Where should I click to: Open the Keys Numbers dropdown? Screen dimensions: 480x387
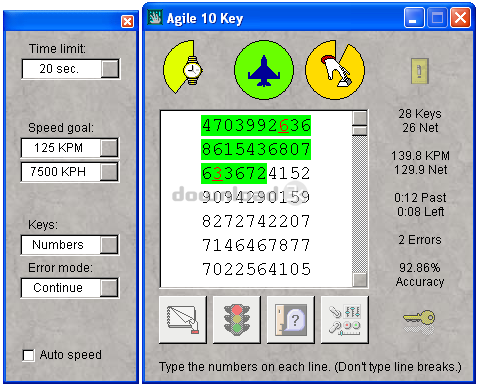109,245
